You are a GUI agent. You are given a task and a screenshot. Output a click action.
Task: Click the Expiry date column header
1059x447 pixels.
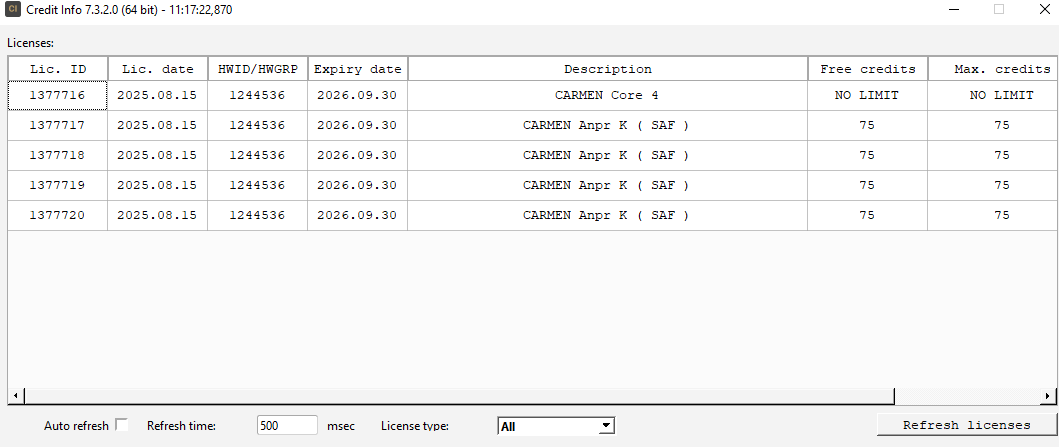pos(357,69)
